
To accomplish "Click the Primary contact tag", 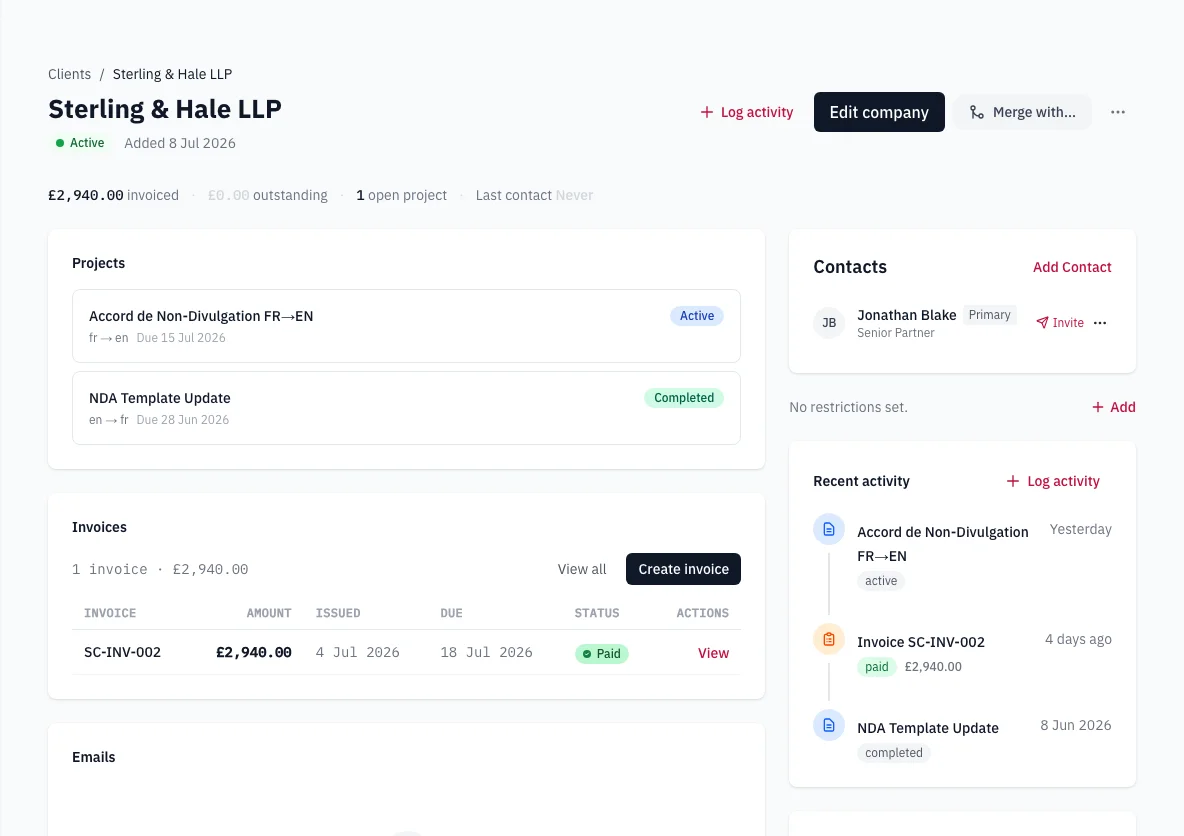I will (989, 315).
